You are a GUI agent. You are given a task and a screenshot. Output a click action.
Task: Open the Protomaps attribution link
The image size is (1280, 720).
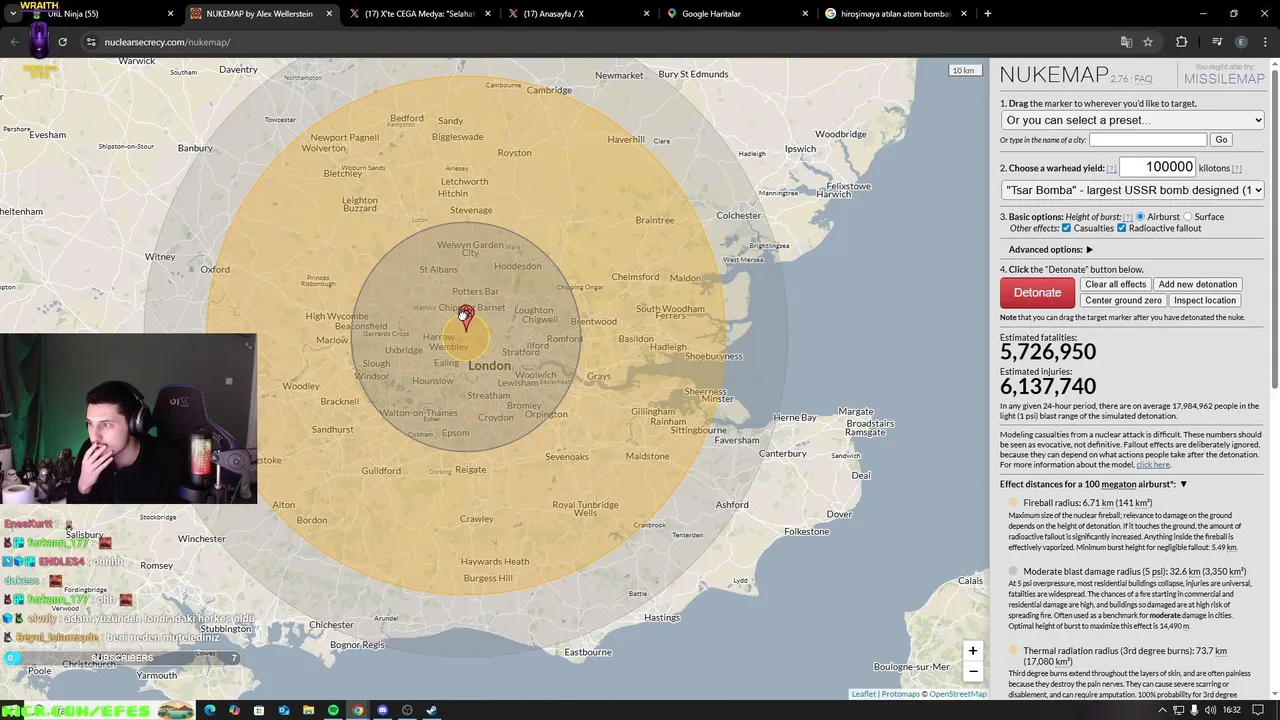point(900,694)
